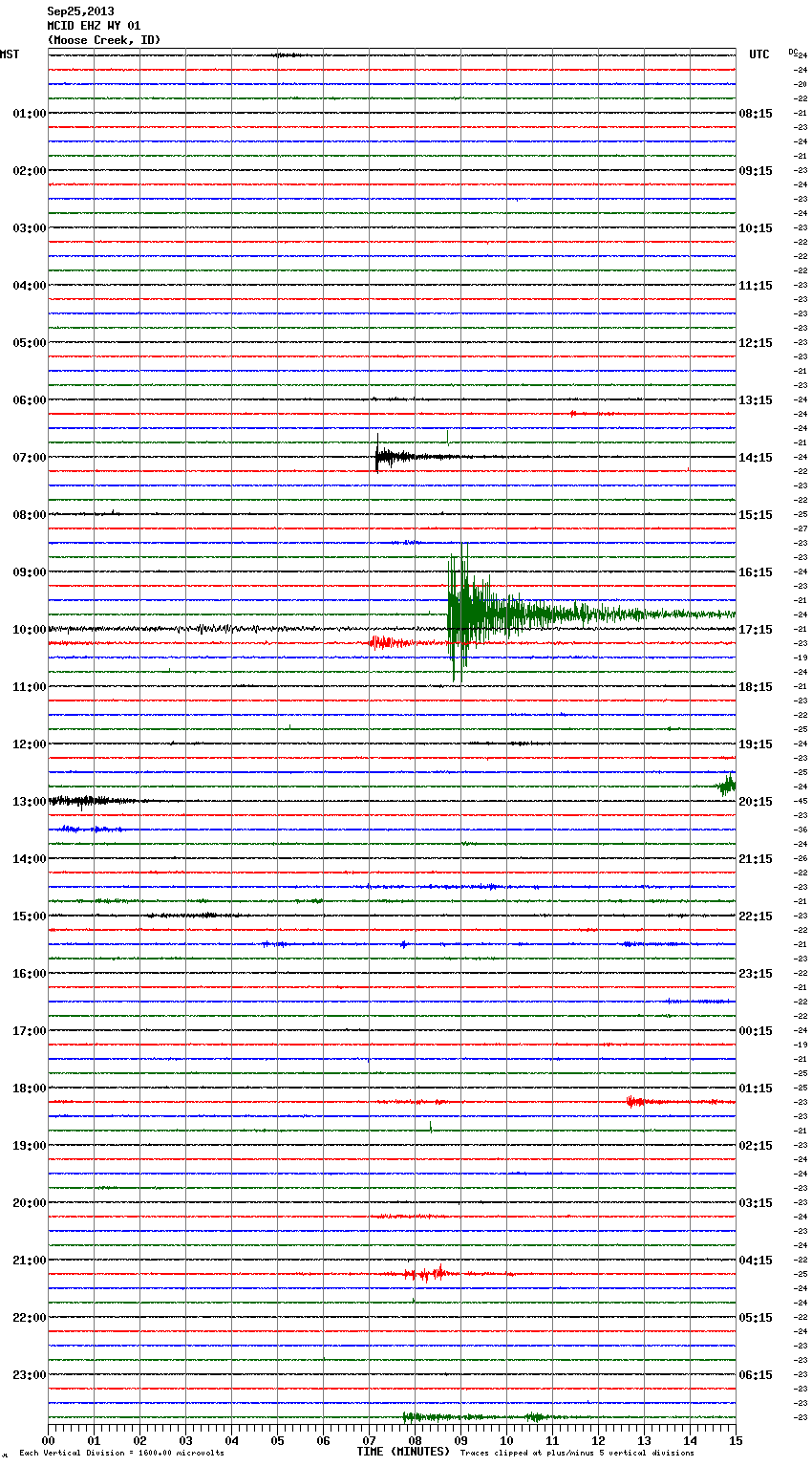The width and height of the screenshot is (812, 1466).
Task: Click the "03:15" UTC time label
Action: pos(756,1203)
